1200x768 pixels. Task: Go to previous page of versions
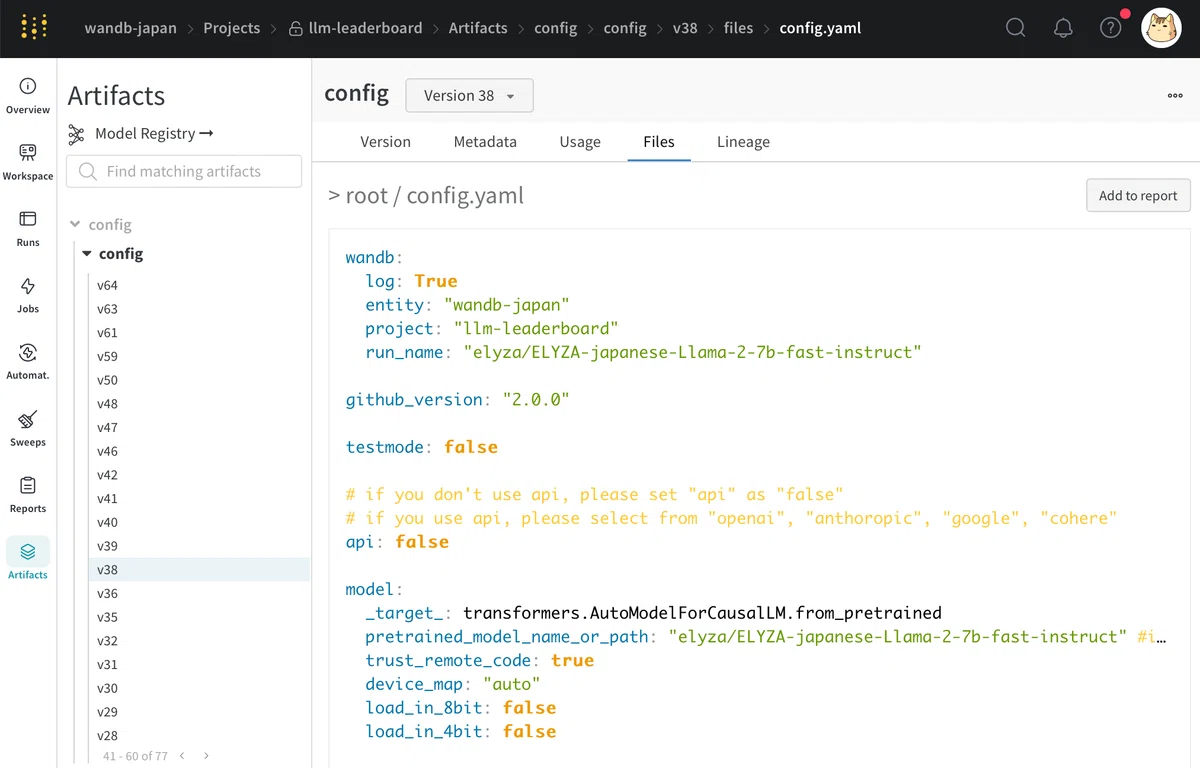[182, 756]
